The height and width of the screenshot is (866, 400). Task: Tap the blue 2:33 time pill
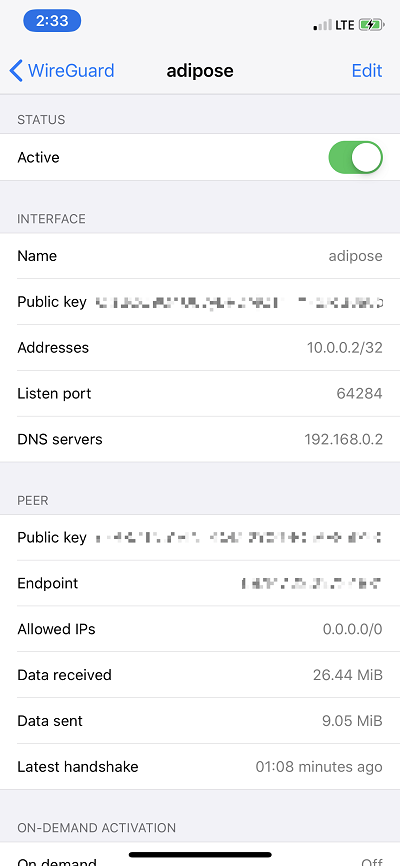tap(52, 21)
